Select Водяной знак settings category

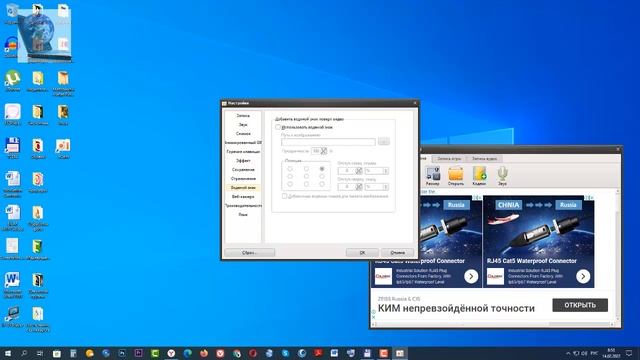pos(243,187)
